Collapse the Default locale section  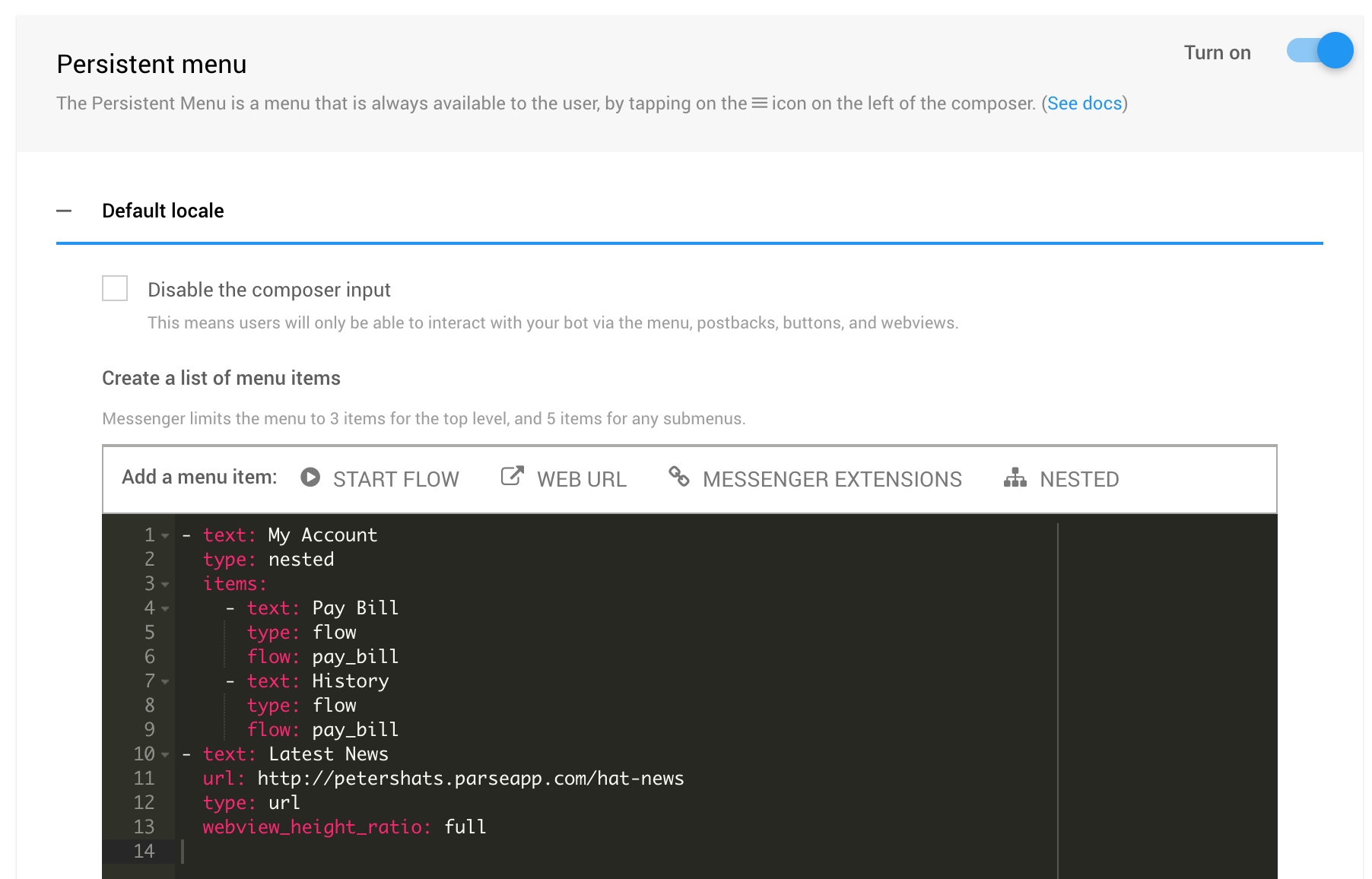pos(64,211)
